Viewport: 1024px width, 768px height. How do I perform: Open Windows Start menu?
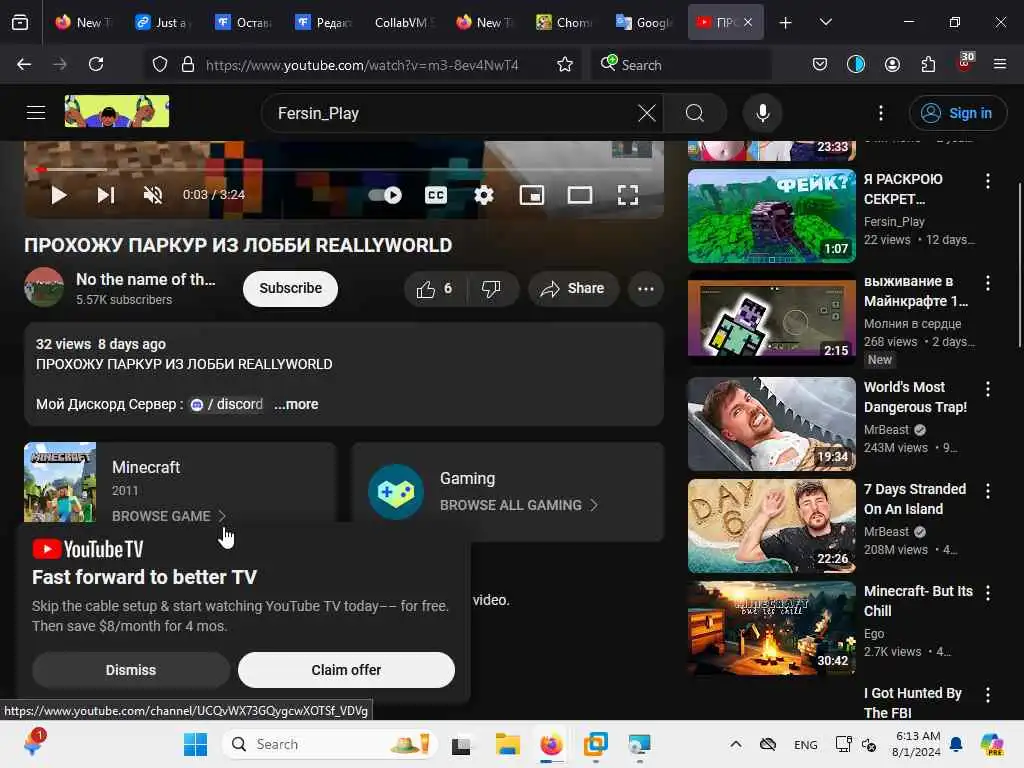(x=195, y=744)
